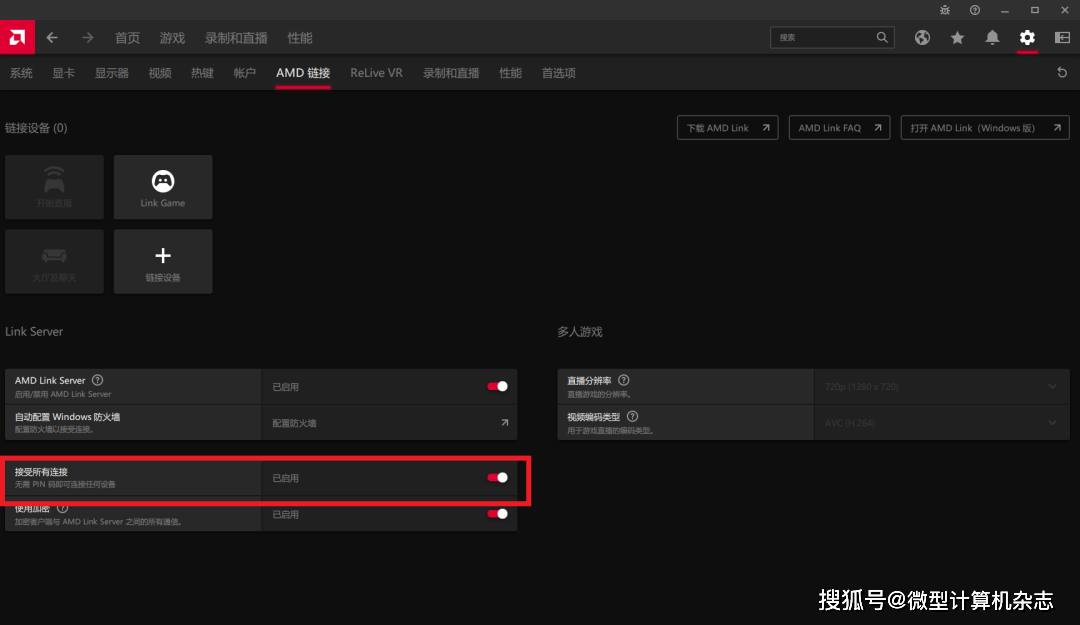
Task: Open the 首页 top menu
Action: [127, 38]
